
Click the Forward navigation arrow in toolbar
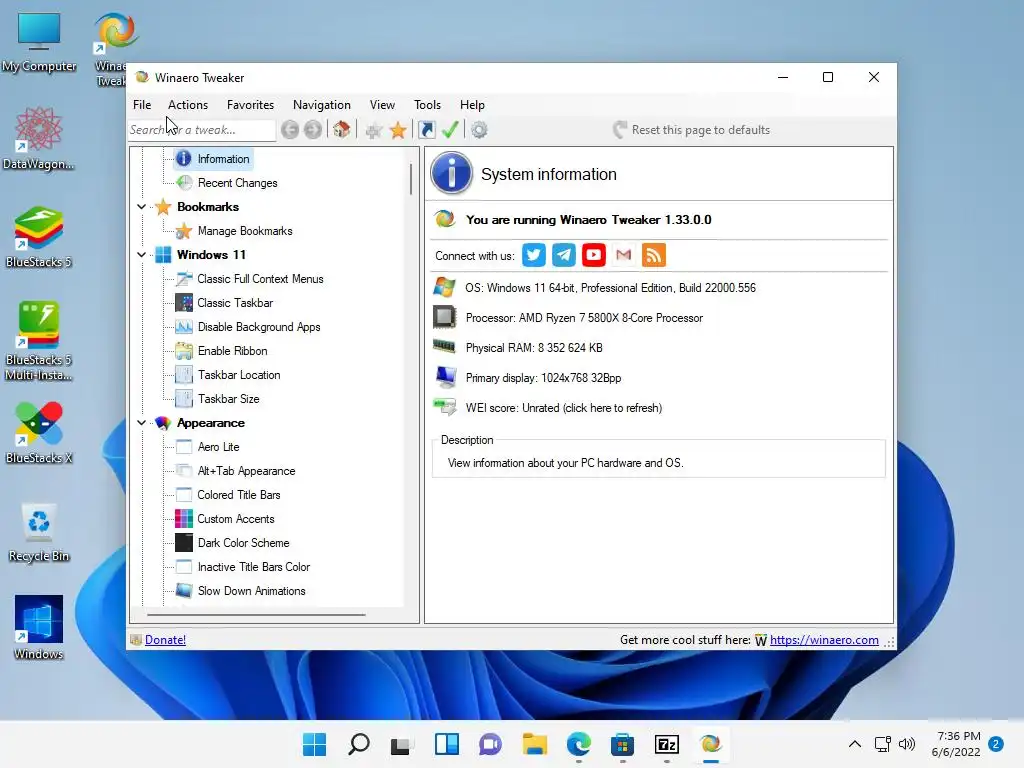tap(313, 130)
